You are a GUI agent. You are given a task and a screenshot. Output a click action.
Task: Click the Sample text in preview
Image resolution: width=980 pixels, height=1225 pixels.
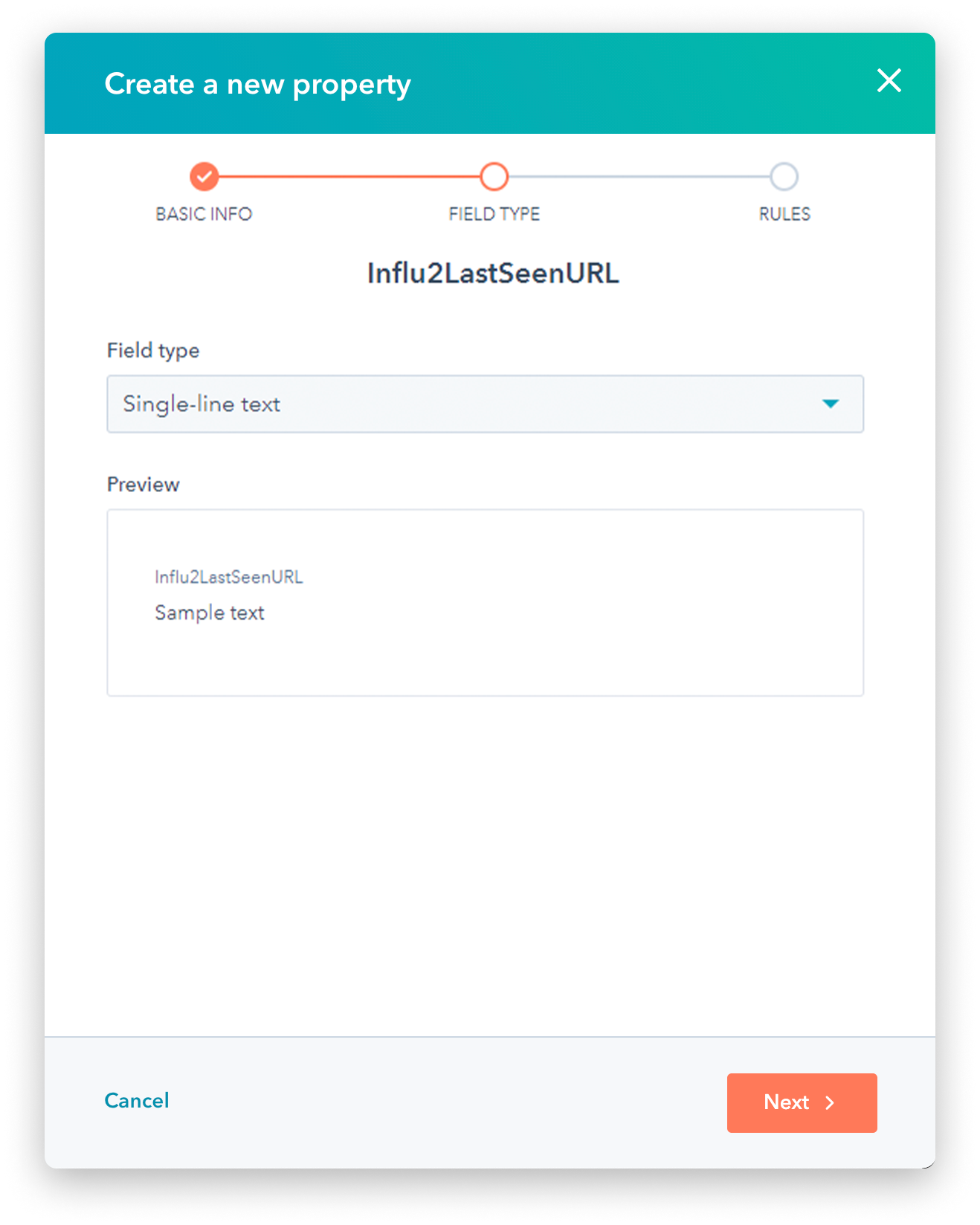(210, 612)
